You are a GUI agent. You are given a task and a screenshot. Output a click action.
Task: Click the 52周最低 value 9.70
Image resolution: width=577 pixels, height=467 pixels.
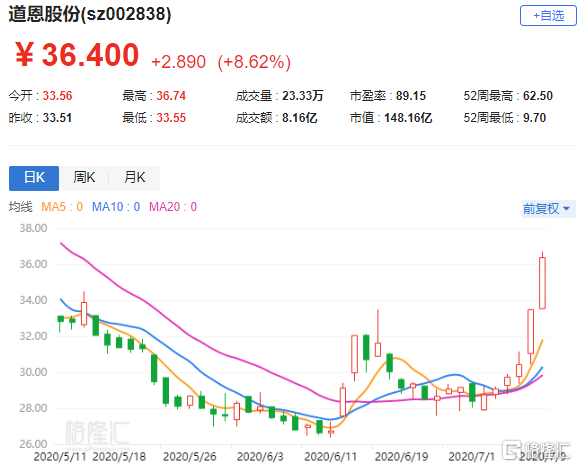[534, 118]
